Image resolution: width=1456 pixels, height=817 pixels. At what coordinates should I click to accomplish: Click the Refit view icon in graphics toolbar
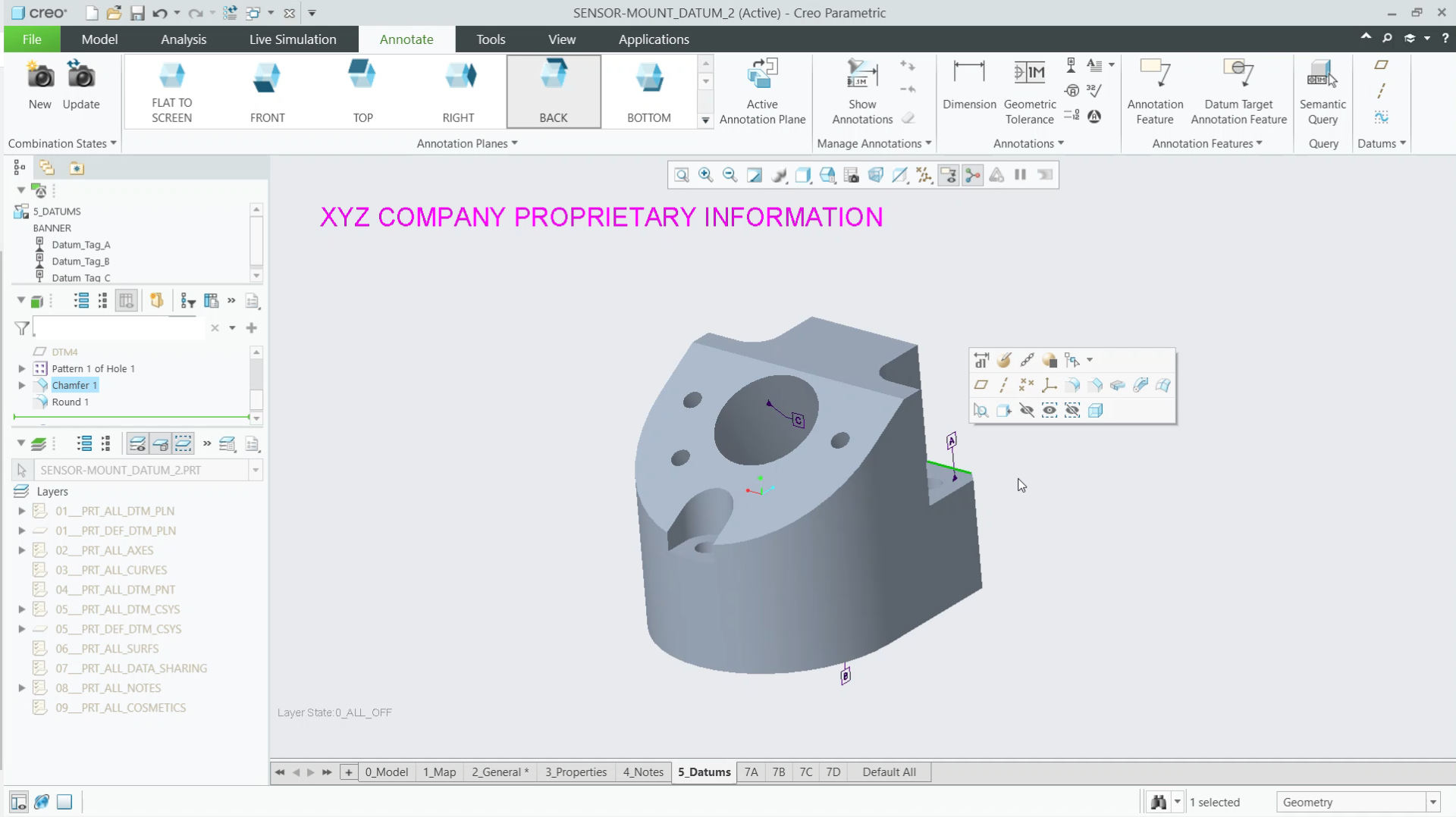point(682,175)
